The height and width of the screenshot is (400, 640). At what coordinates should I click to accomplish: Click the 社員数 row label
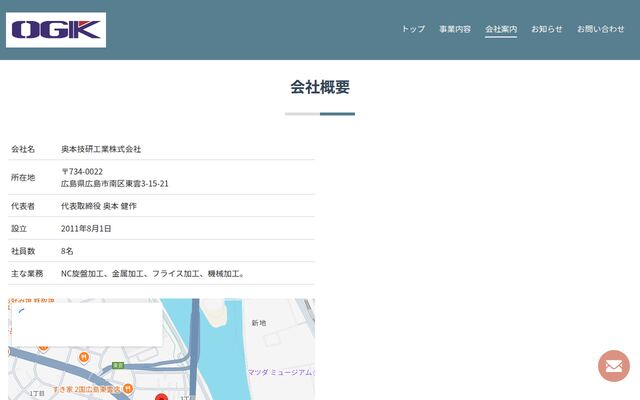coord(23,251)
